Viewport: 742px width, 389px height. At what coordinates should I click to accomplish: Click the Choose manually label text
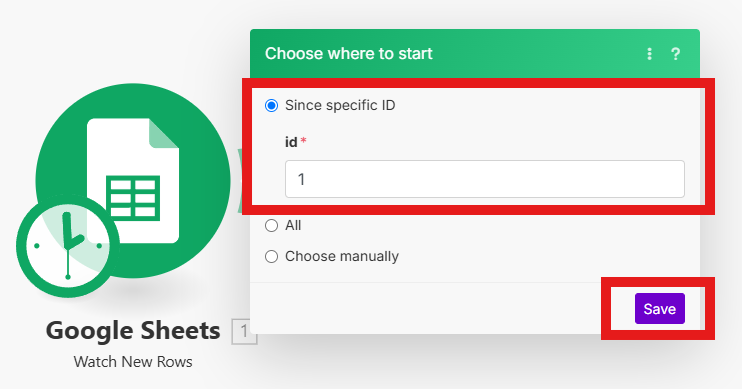click(342, 256)
